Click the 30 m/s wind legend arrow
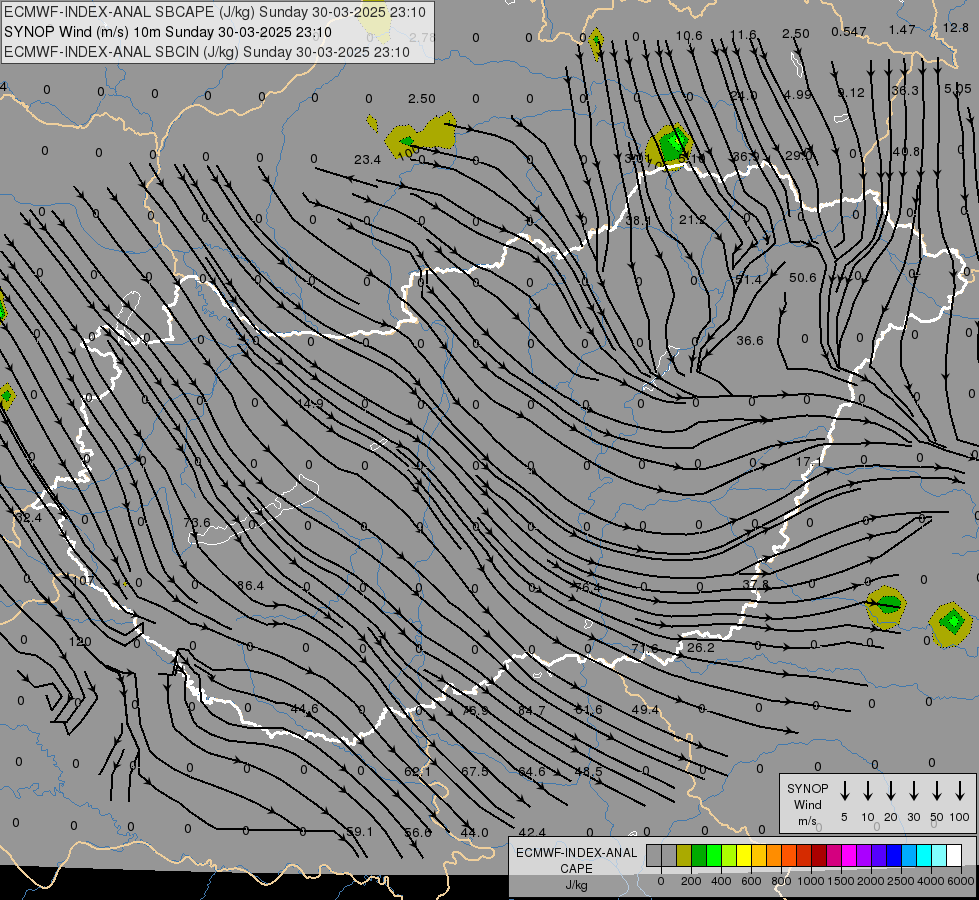This screenshot has height=900, width=979. pos(913,791)
